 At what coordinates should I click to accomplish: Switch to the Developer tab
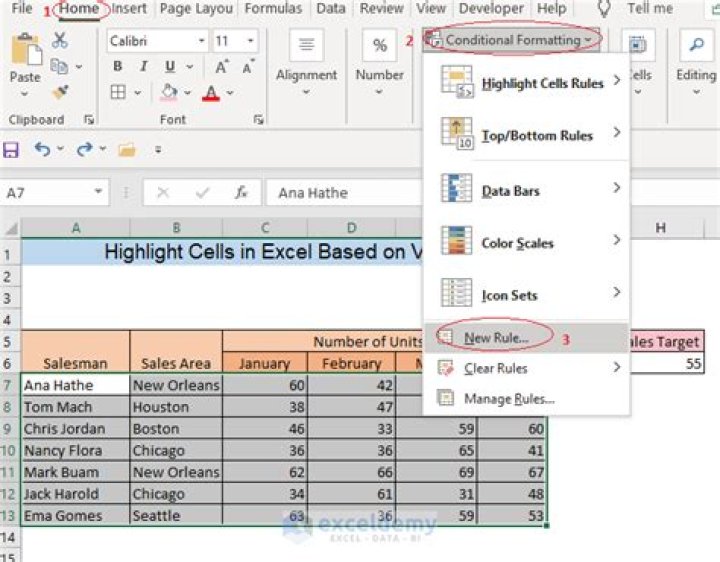point(491,8)
